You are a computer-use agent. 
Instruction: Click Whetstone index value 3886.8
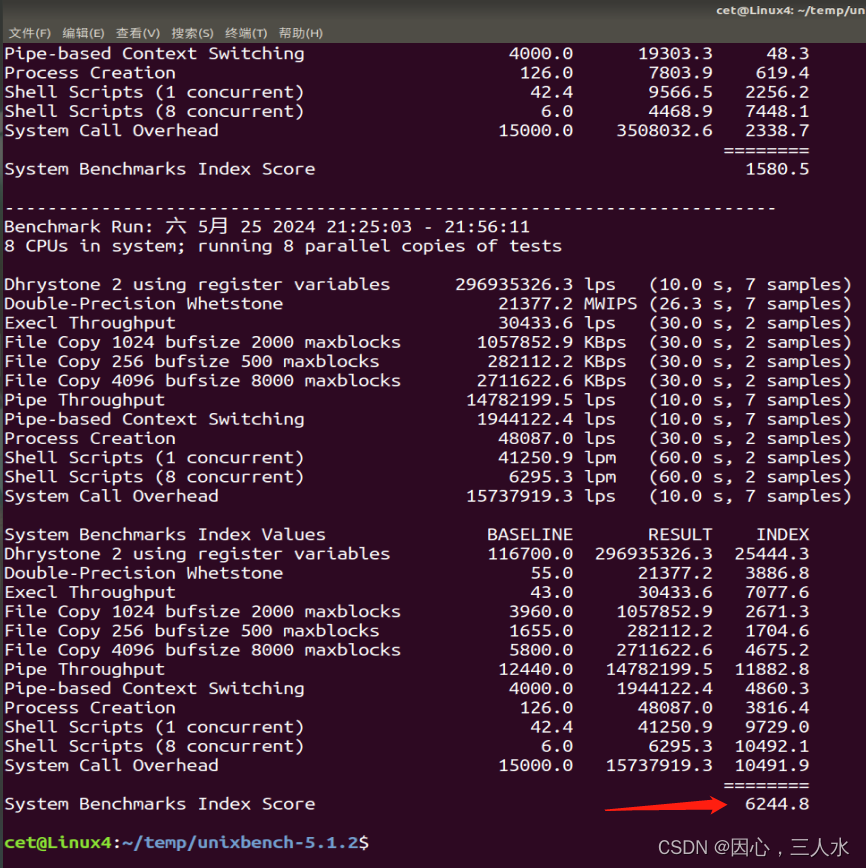pyautogui.click(x=777, y=573)
